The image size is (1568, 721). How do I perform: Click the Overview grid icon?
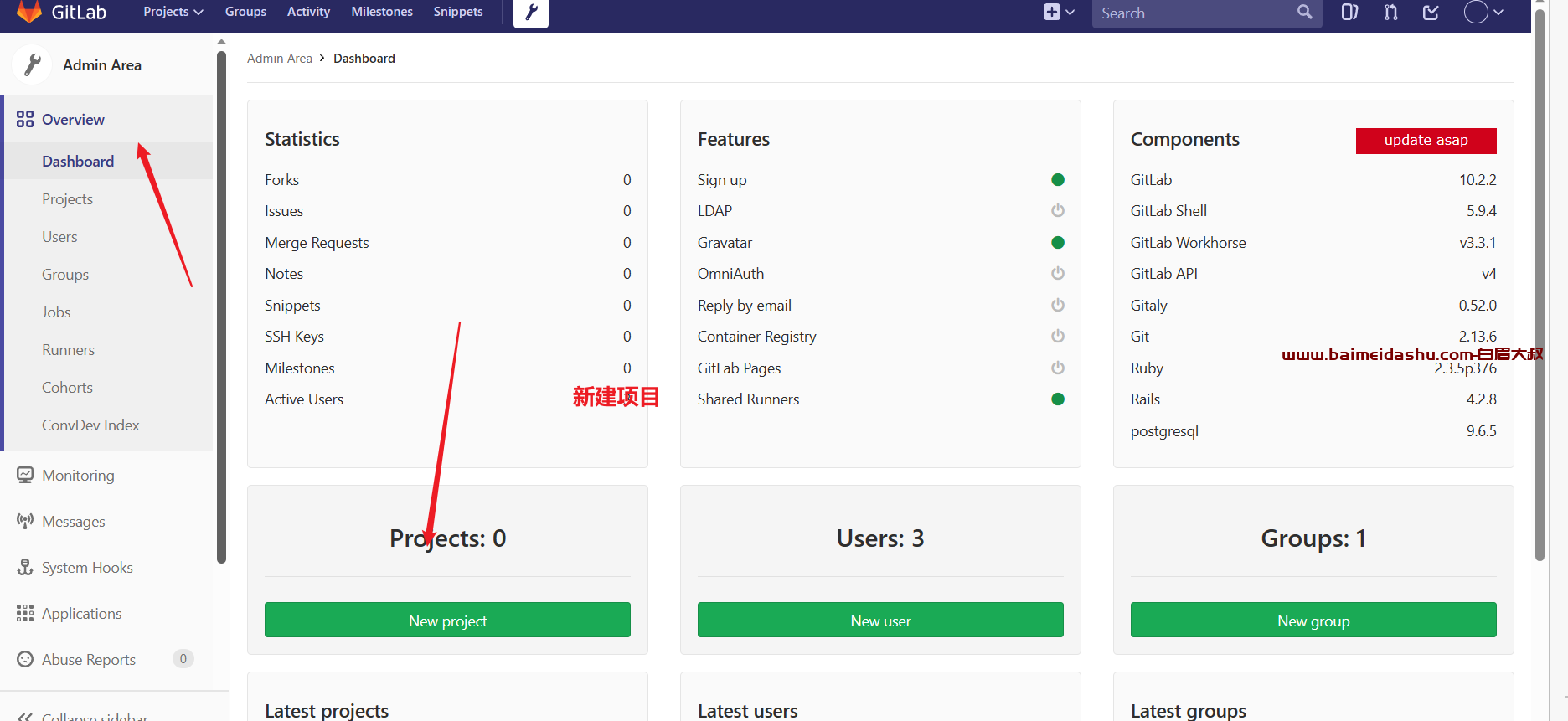click(25, 119)
